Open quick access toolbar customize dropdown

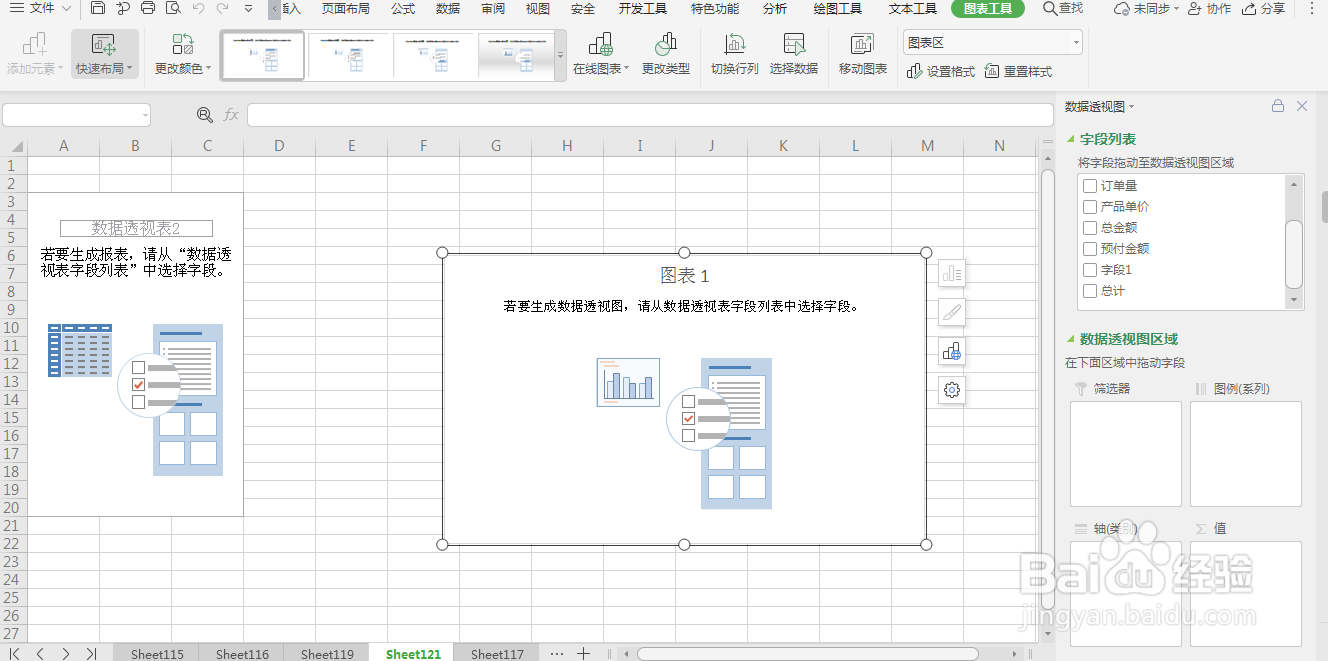(248, 9)
